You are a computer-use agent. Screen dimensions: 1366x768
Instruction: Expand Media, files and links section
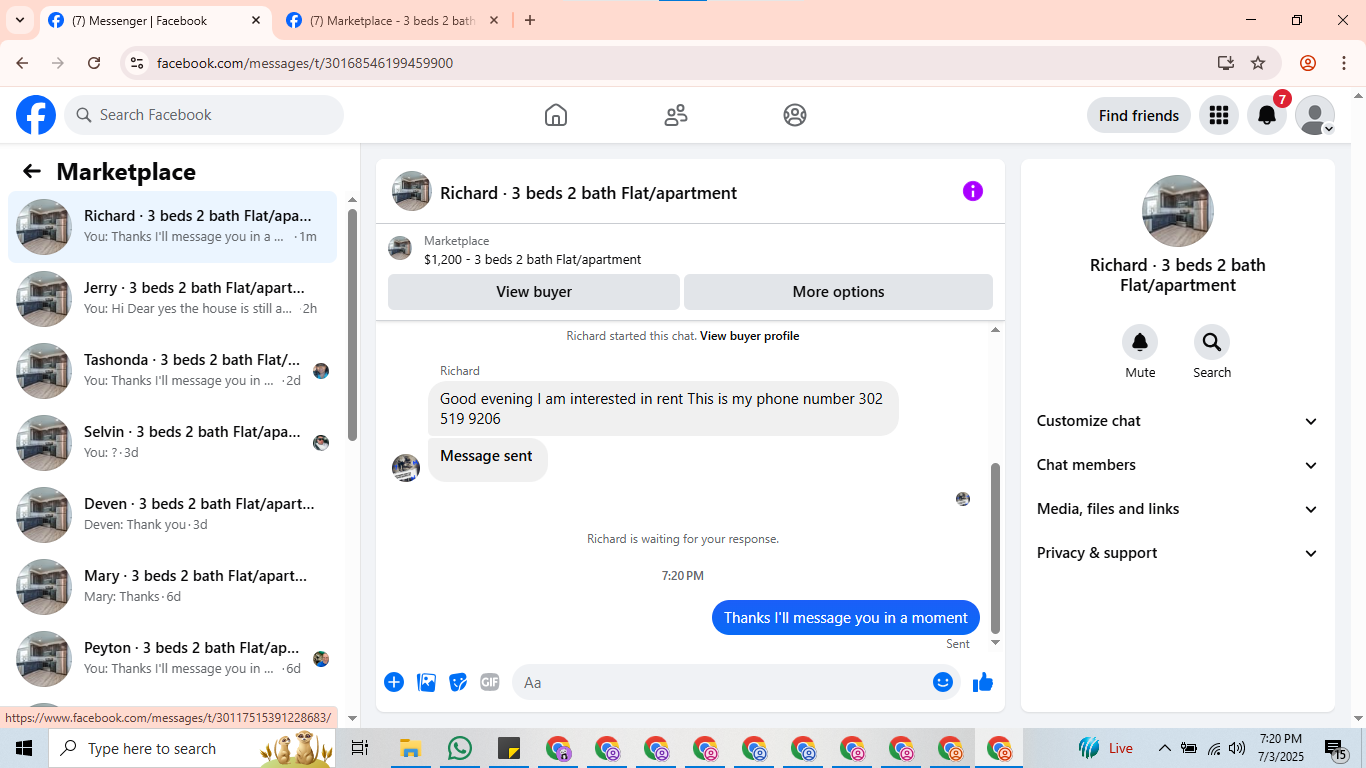point(1178,509)
